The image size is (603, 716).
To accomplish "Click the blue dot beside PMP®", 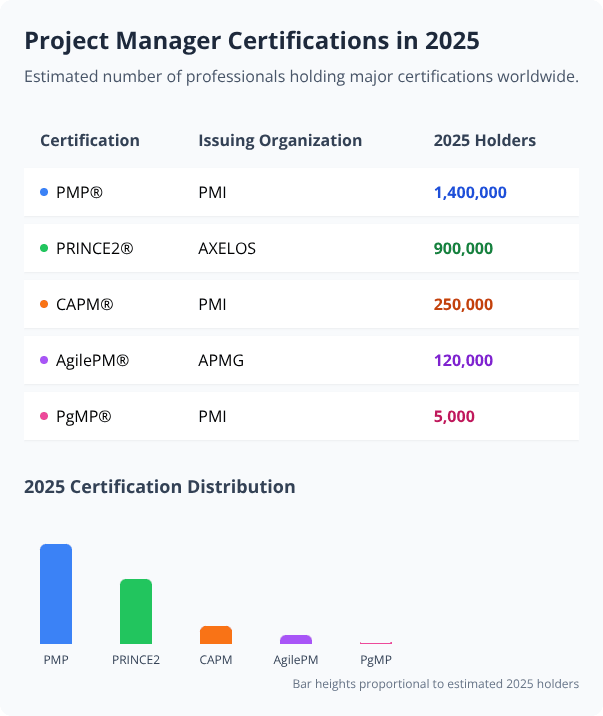I will [44, 192].
